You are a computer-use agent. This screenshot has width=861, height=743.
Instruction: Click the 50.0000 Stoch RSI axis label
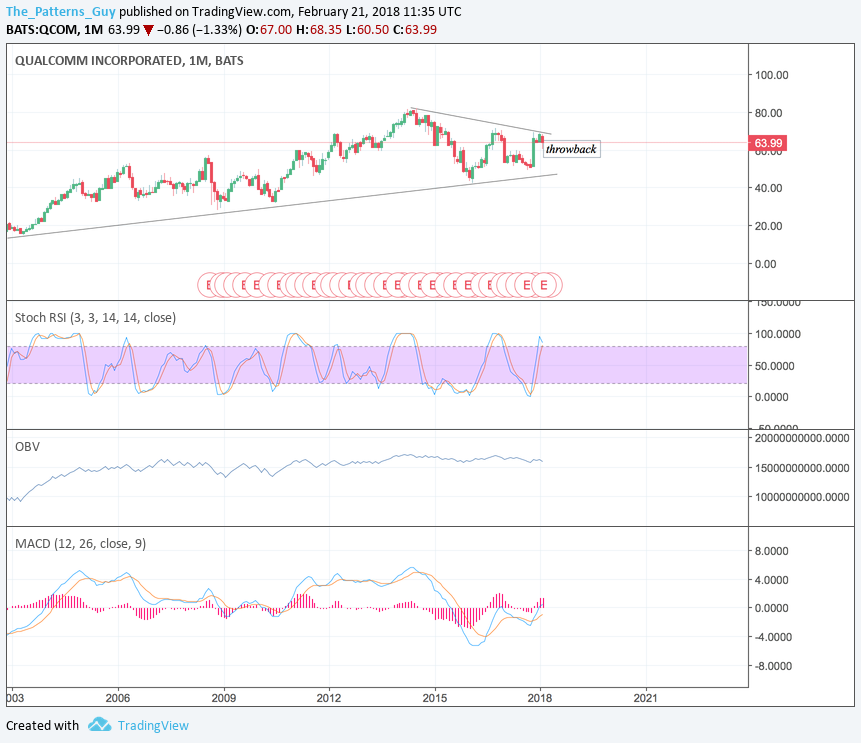pos(774,366)
